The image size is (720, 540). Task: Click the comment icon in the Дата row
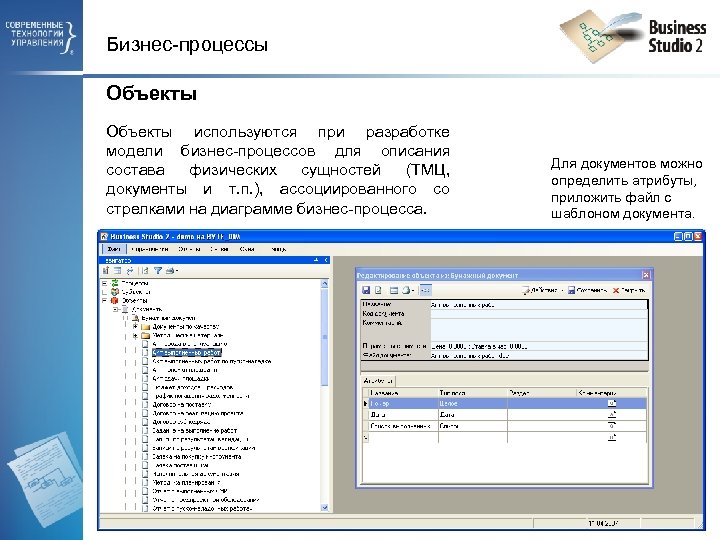pyautogui.click(x=612, y=415)
